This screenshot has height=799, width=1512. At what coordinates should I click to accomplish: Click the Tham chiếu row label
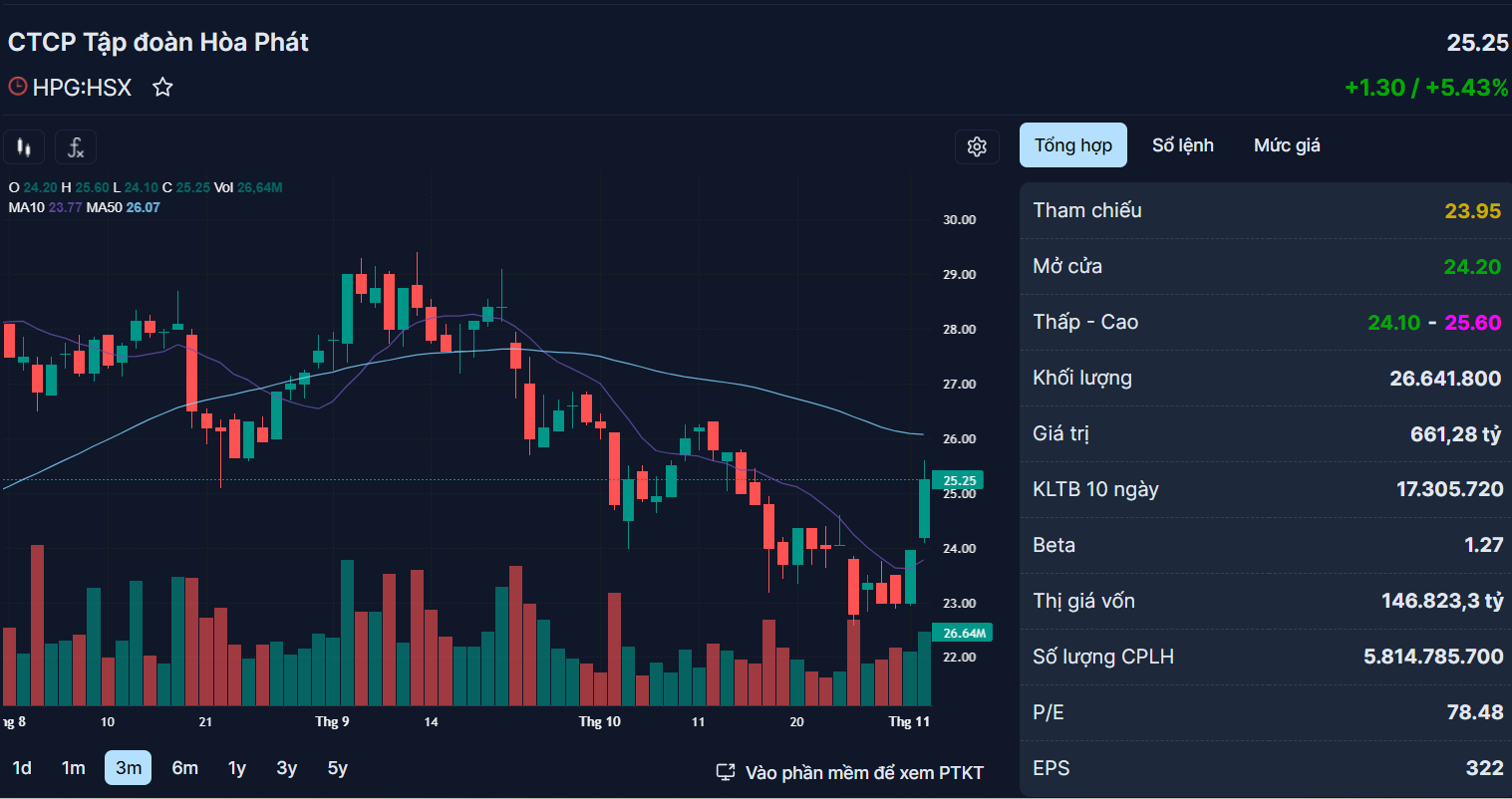(x=1087, y=210)
